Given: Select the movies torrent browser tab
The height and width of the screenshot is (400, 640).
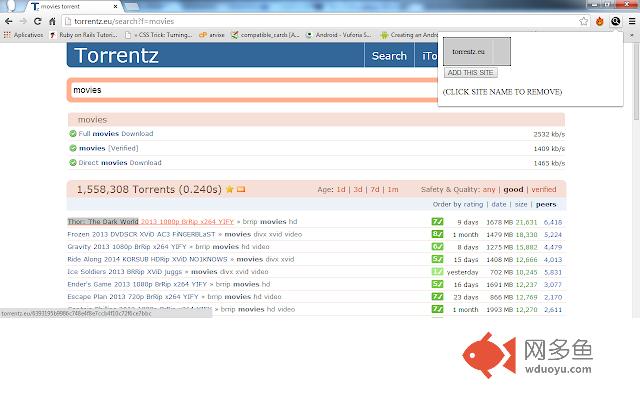Looking at the screenshot, I should [x=73, y=7].
